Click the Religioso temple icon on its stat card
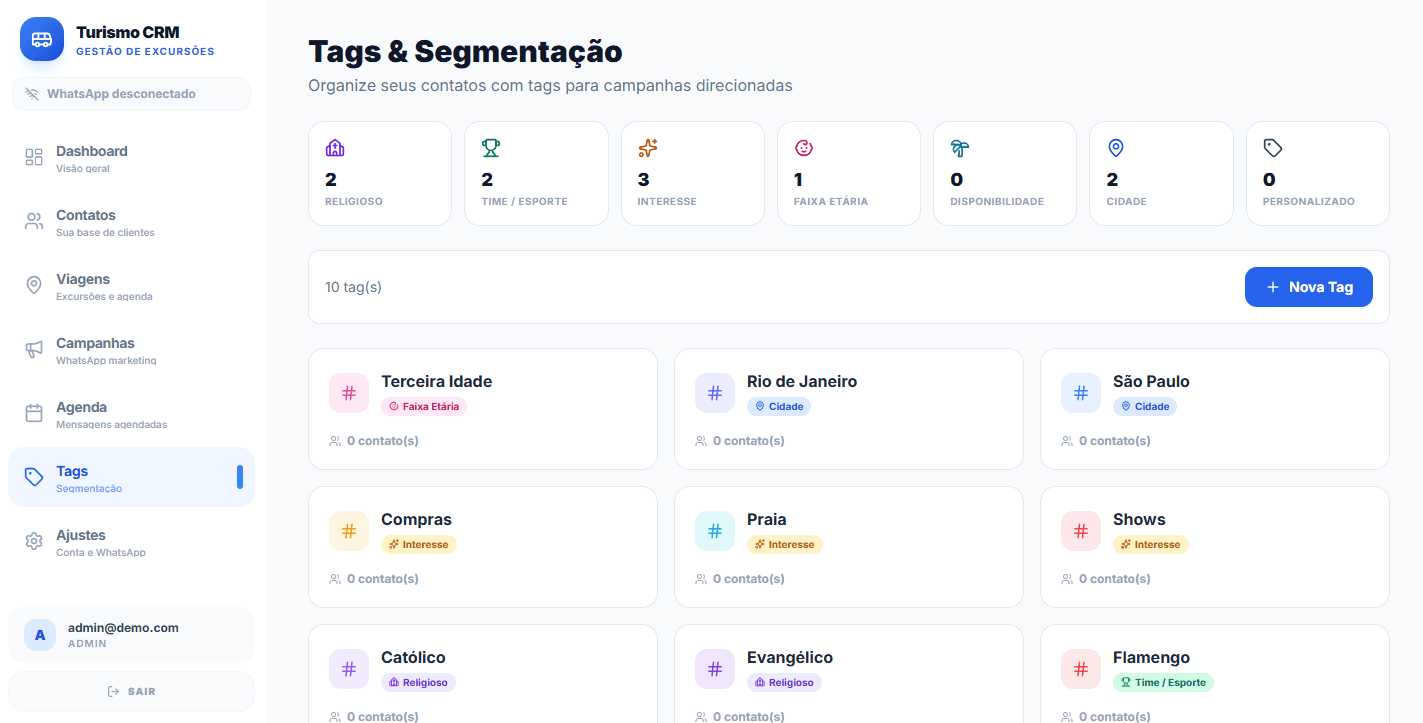1423x723 pixels. tap(334, 147)
